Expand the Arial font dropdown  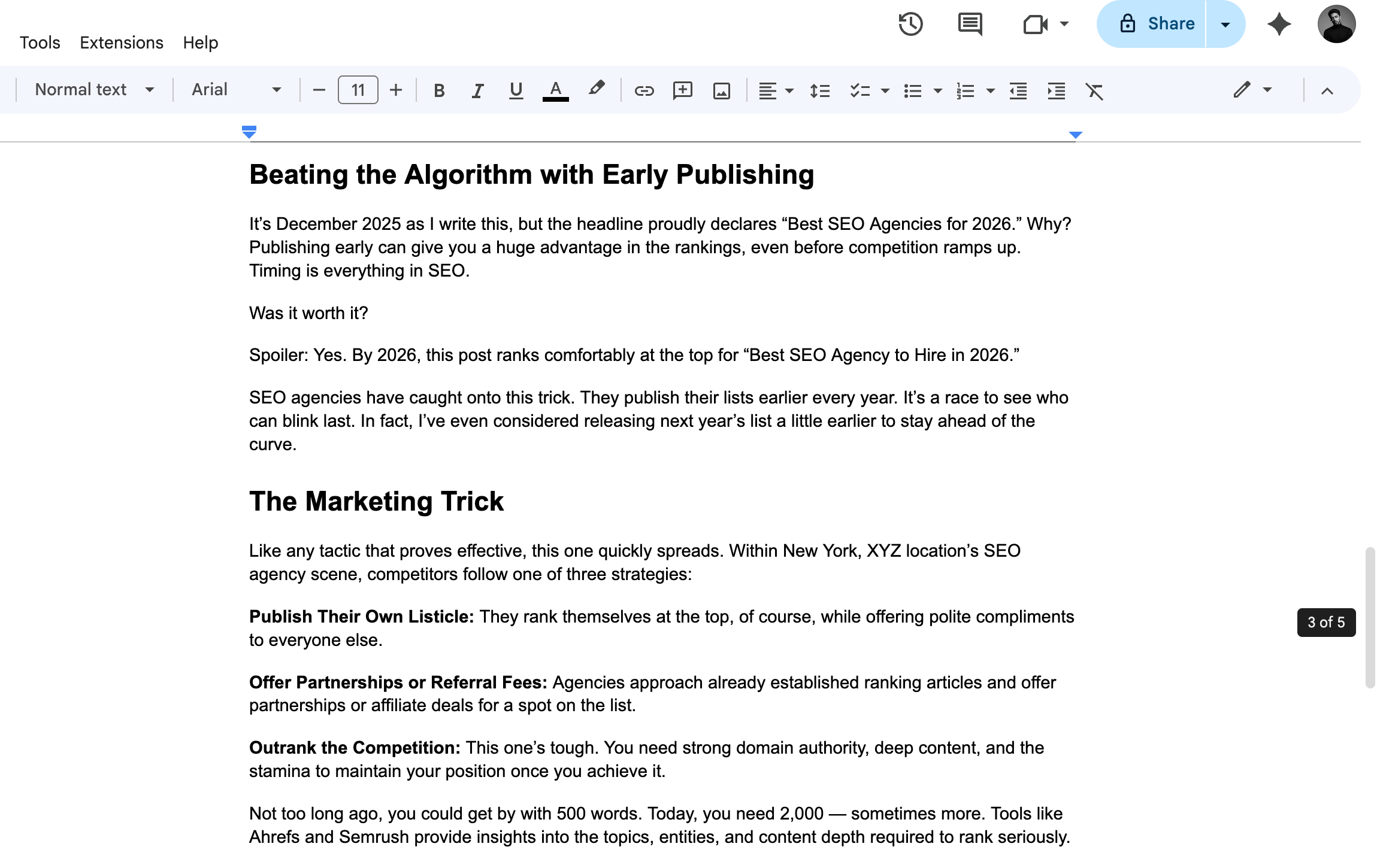tap(236, 90)
